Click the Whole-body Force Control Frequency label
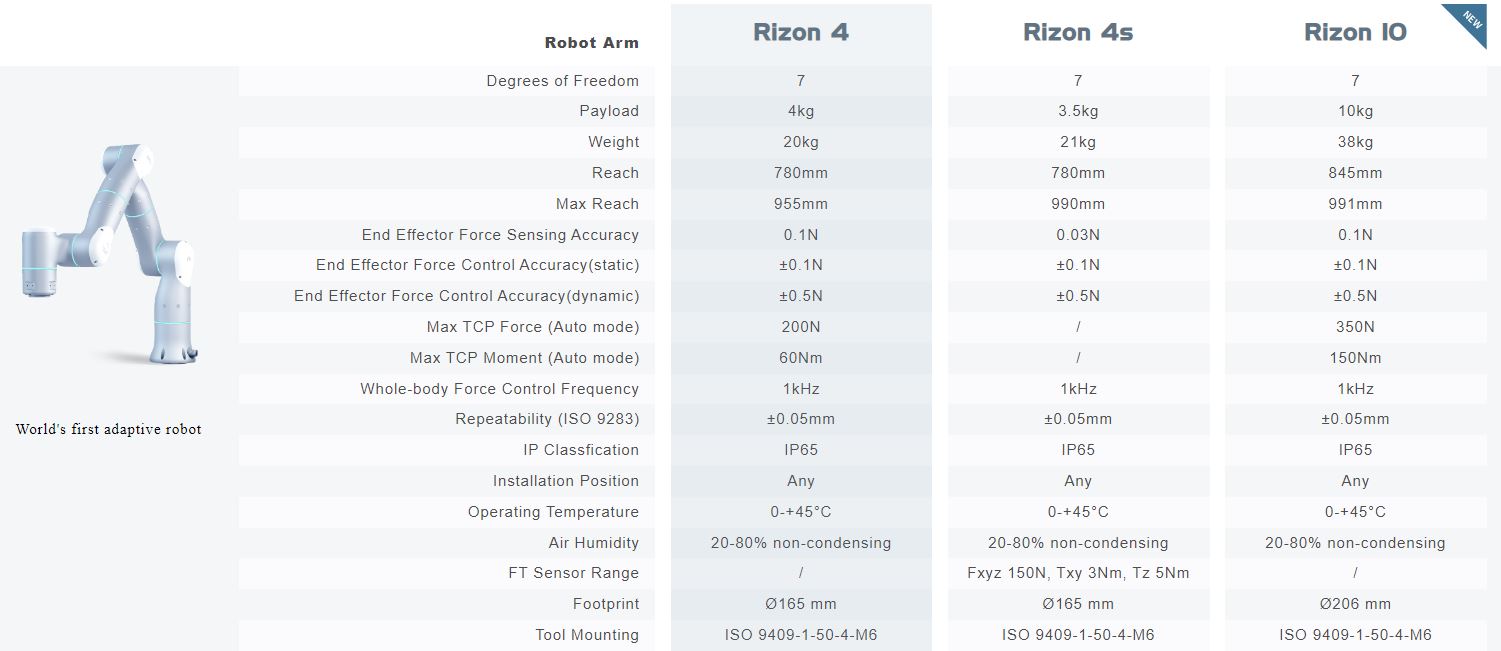This screenshot has width=1501, height=651. (499, 389)
